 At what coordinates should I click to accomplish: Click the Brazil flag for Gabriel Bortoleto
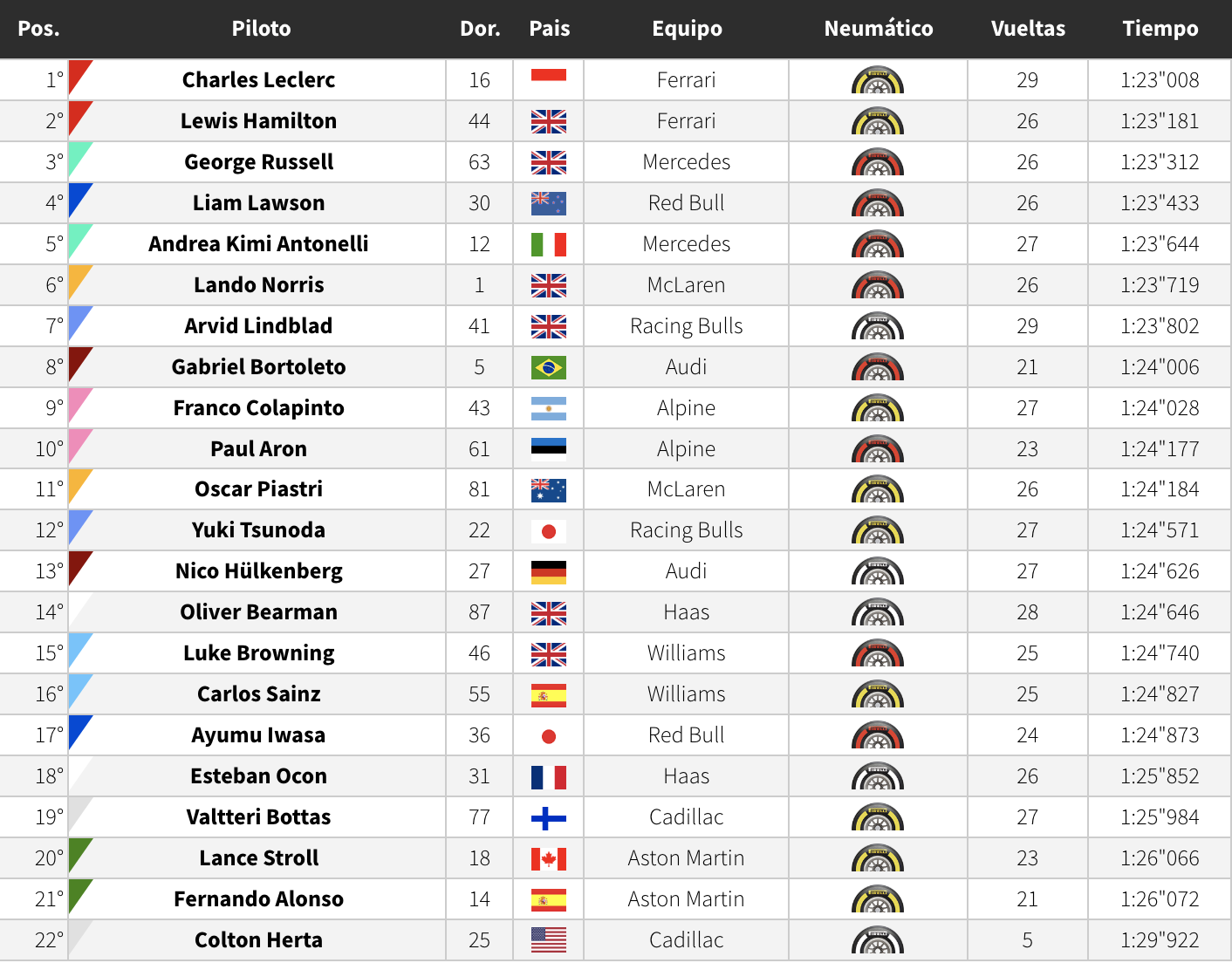tap(549, 367)
